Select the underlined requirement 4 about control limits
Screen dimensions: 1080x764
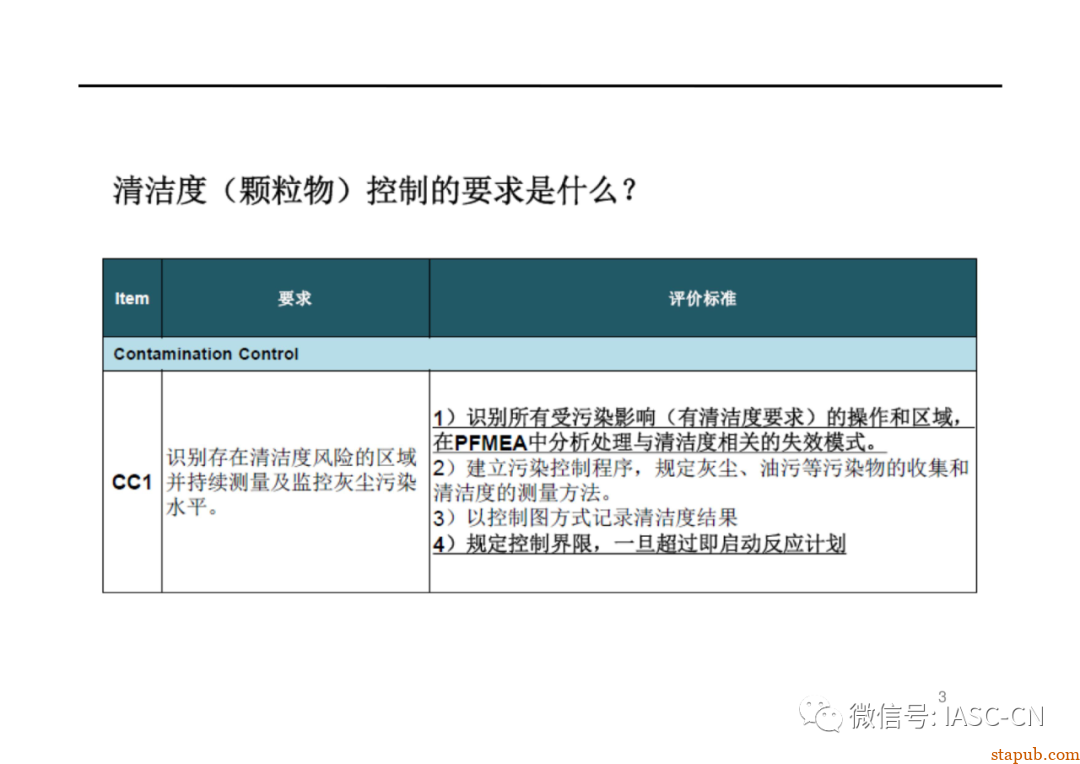pos(640,544)
